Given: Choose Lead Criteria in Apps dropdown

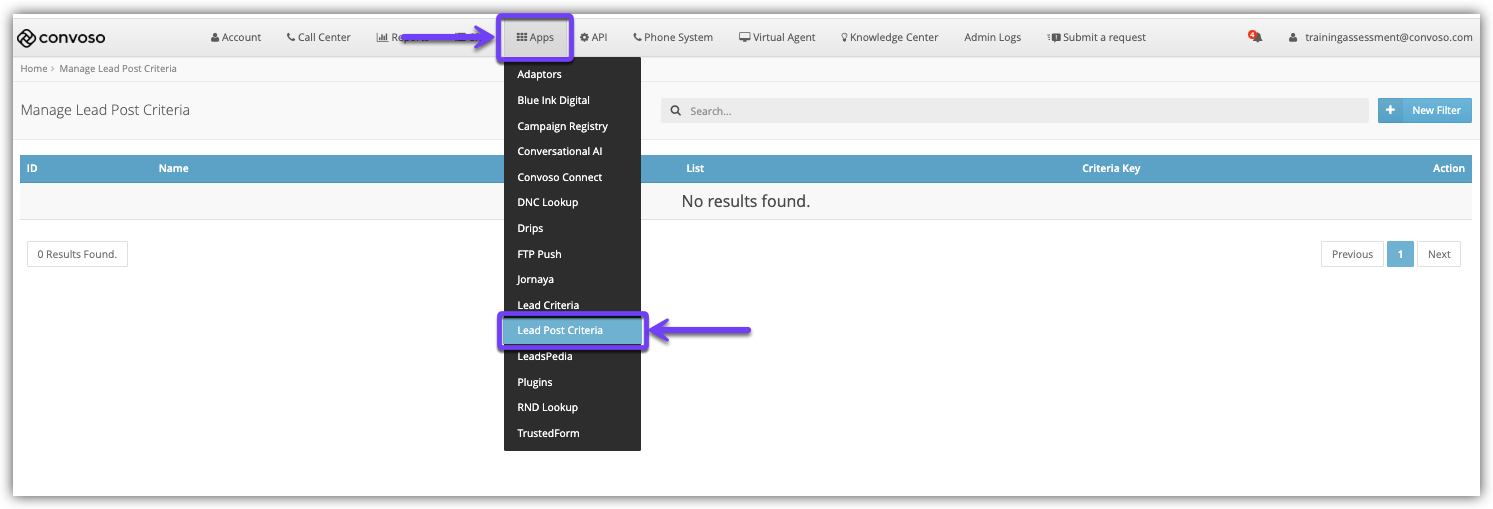Looking at the screenshot, I should point(572,305).
